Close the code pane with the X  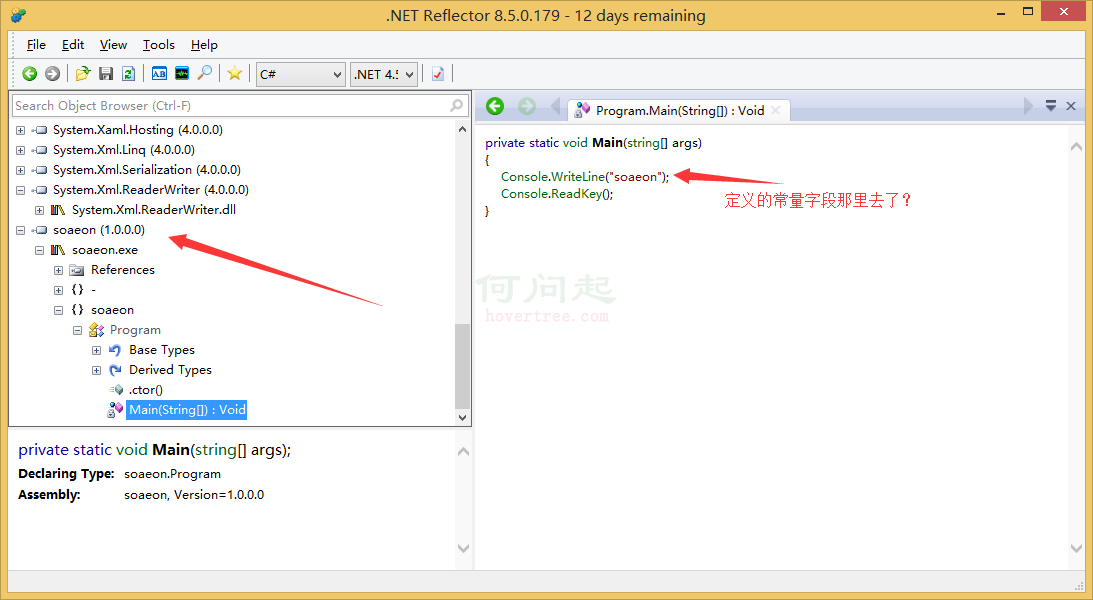pos(1071,106)
